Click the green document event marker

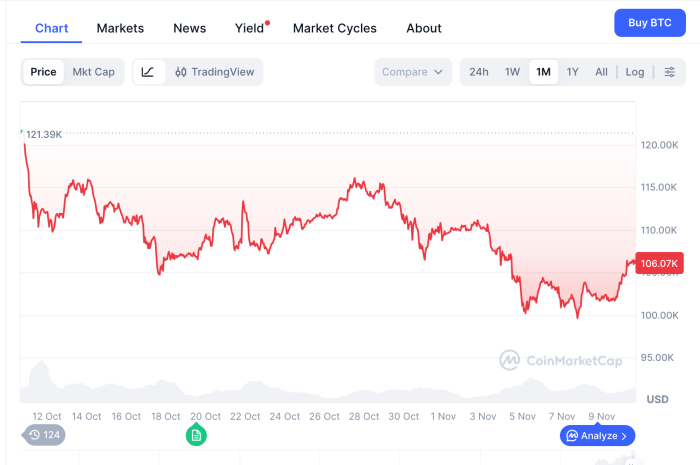coord(196,435)
